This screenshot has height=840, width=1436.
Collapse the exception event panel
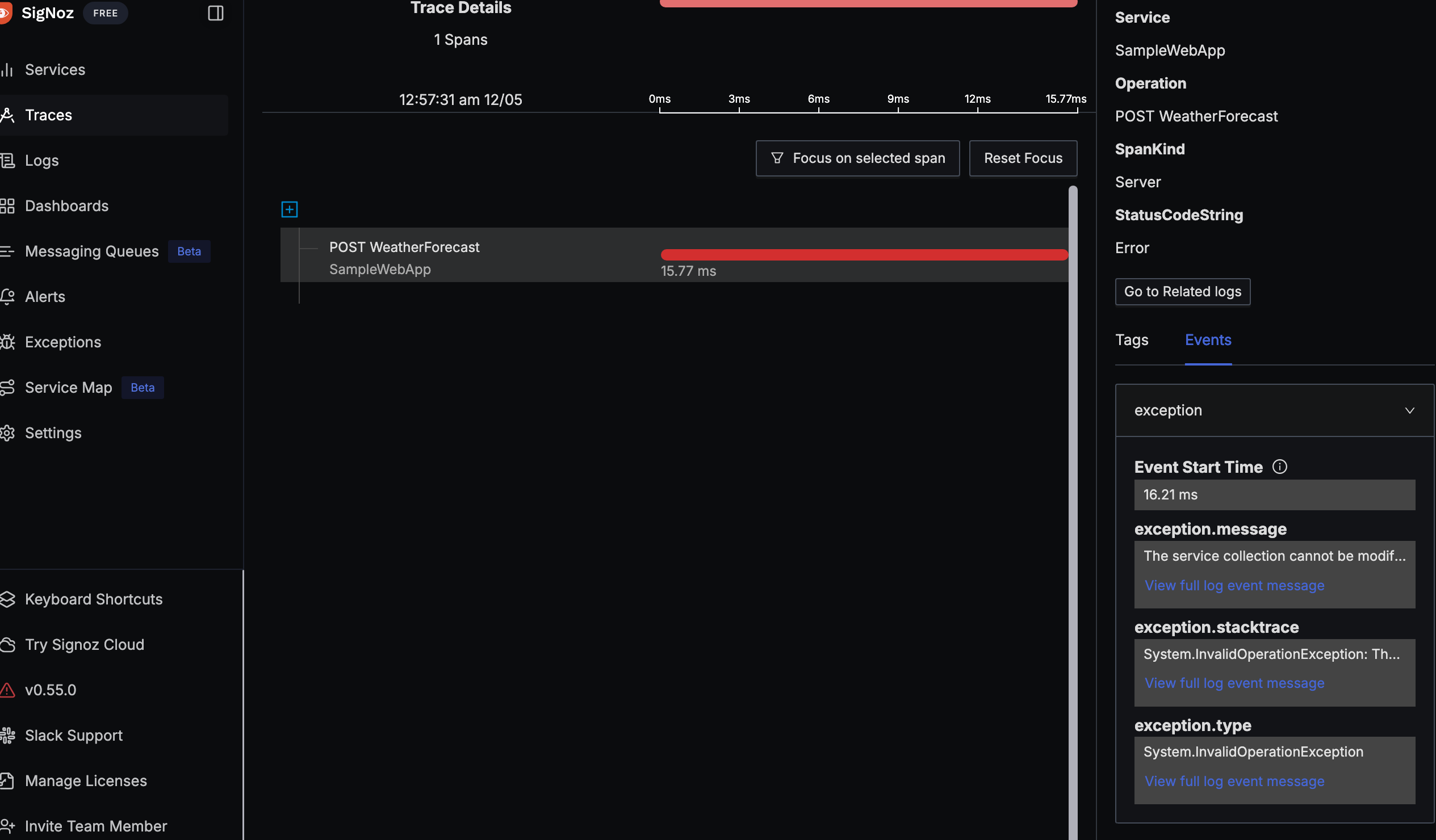click(1409, 410)
